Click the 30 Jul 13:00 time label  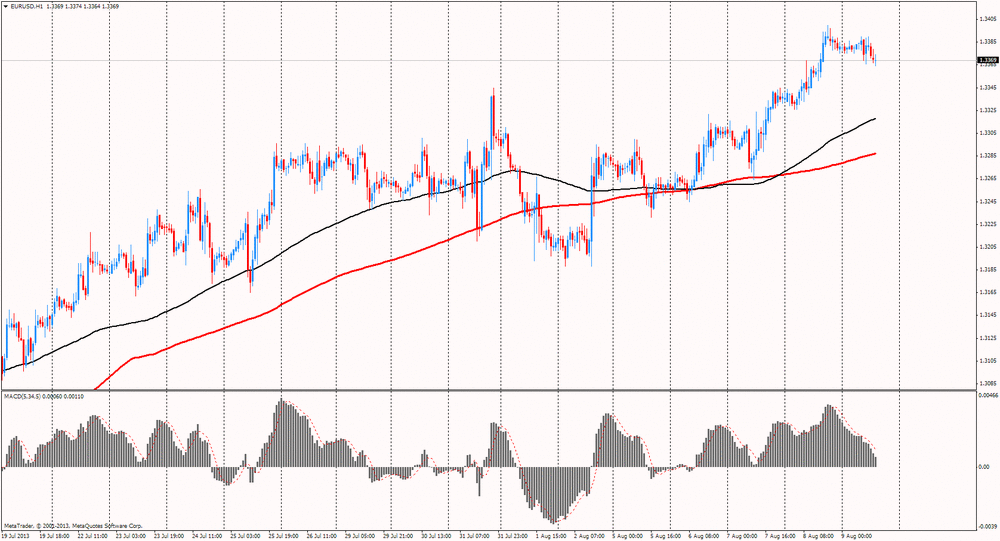[x=436, y=537]
